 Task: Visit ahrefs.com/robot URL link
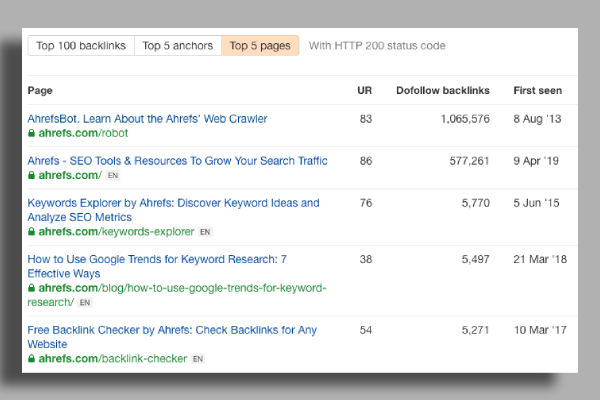pos(83,133)
